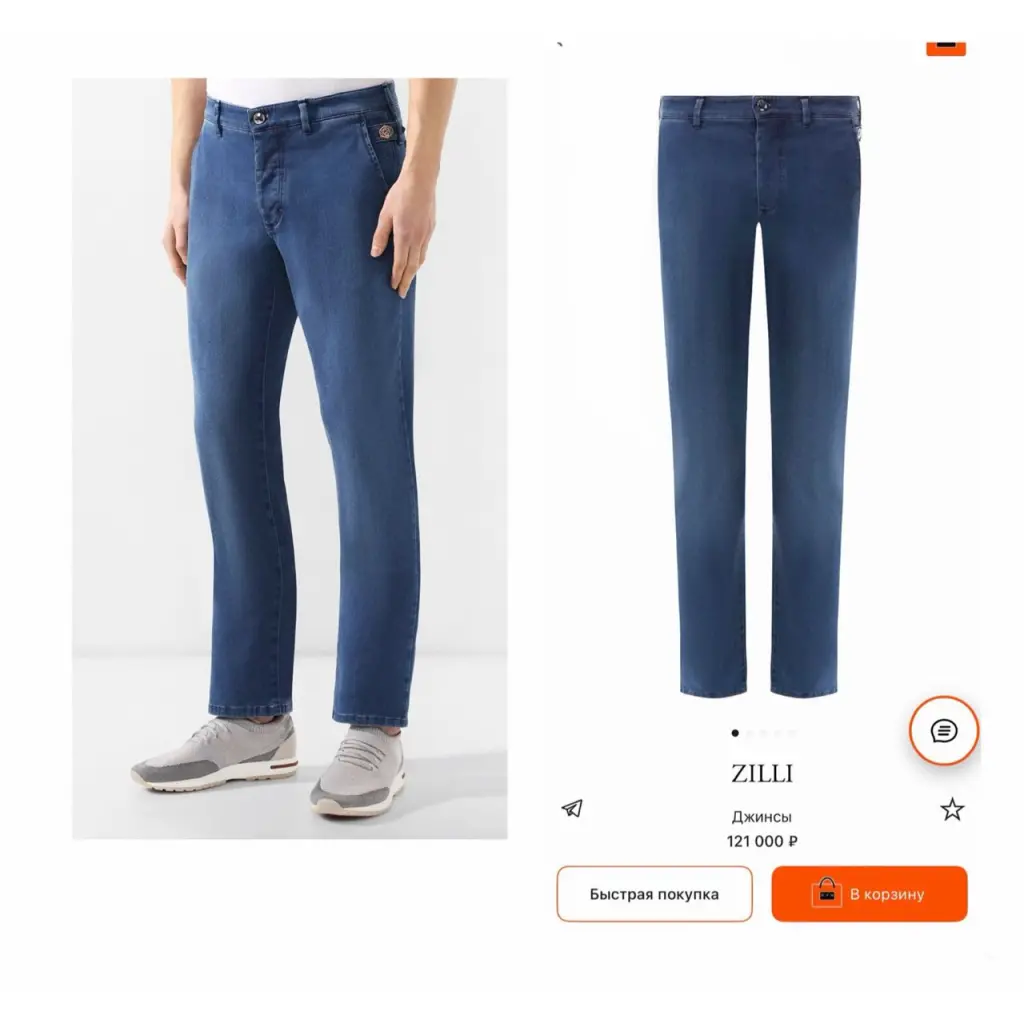Click the jeans pocket logo patch
Viewport: 1024px width, 1024px height.
tap(385, 132)
